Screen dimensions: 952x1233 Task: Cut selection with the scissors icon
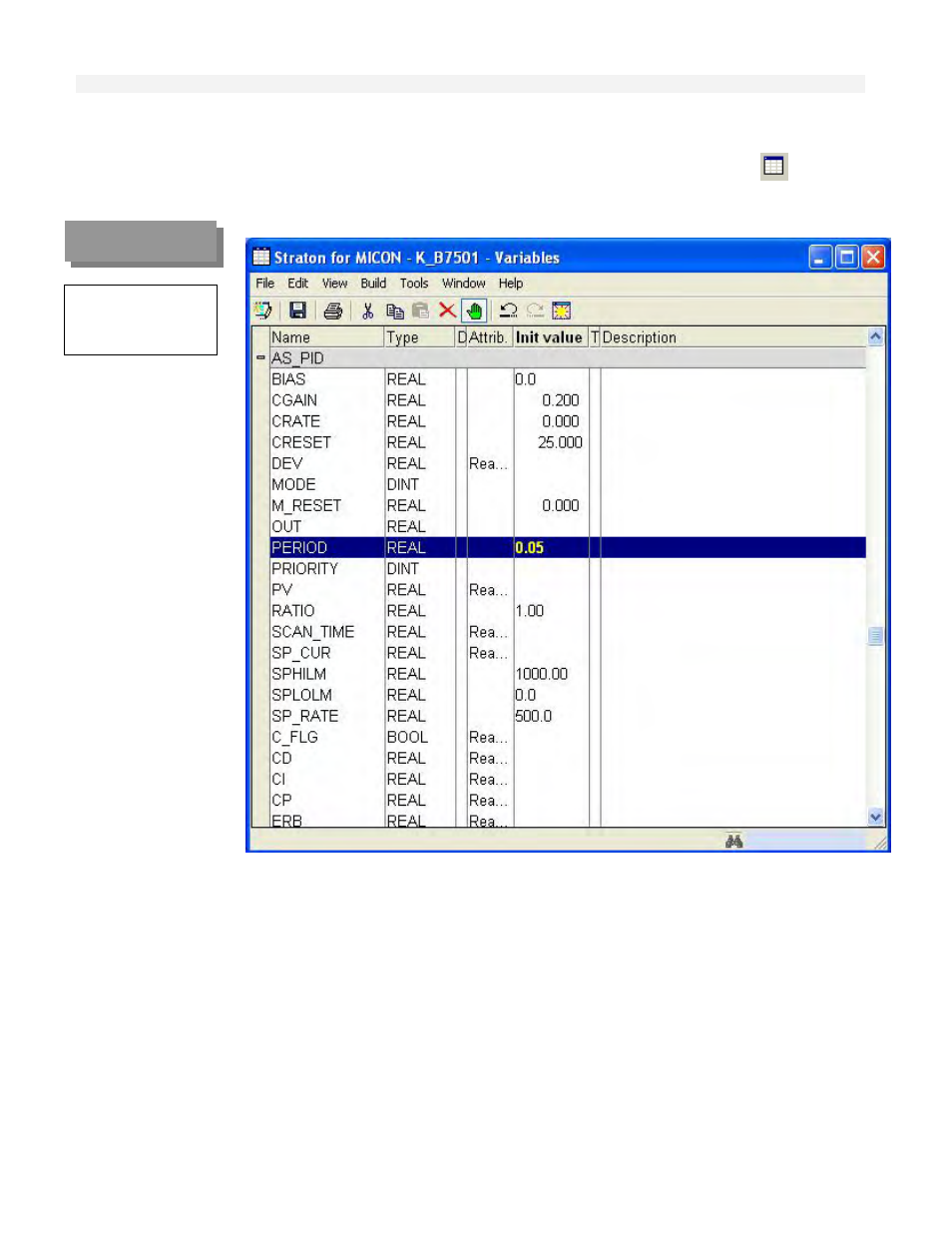click(367, 310)
